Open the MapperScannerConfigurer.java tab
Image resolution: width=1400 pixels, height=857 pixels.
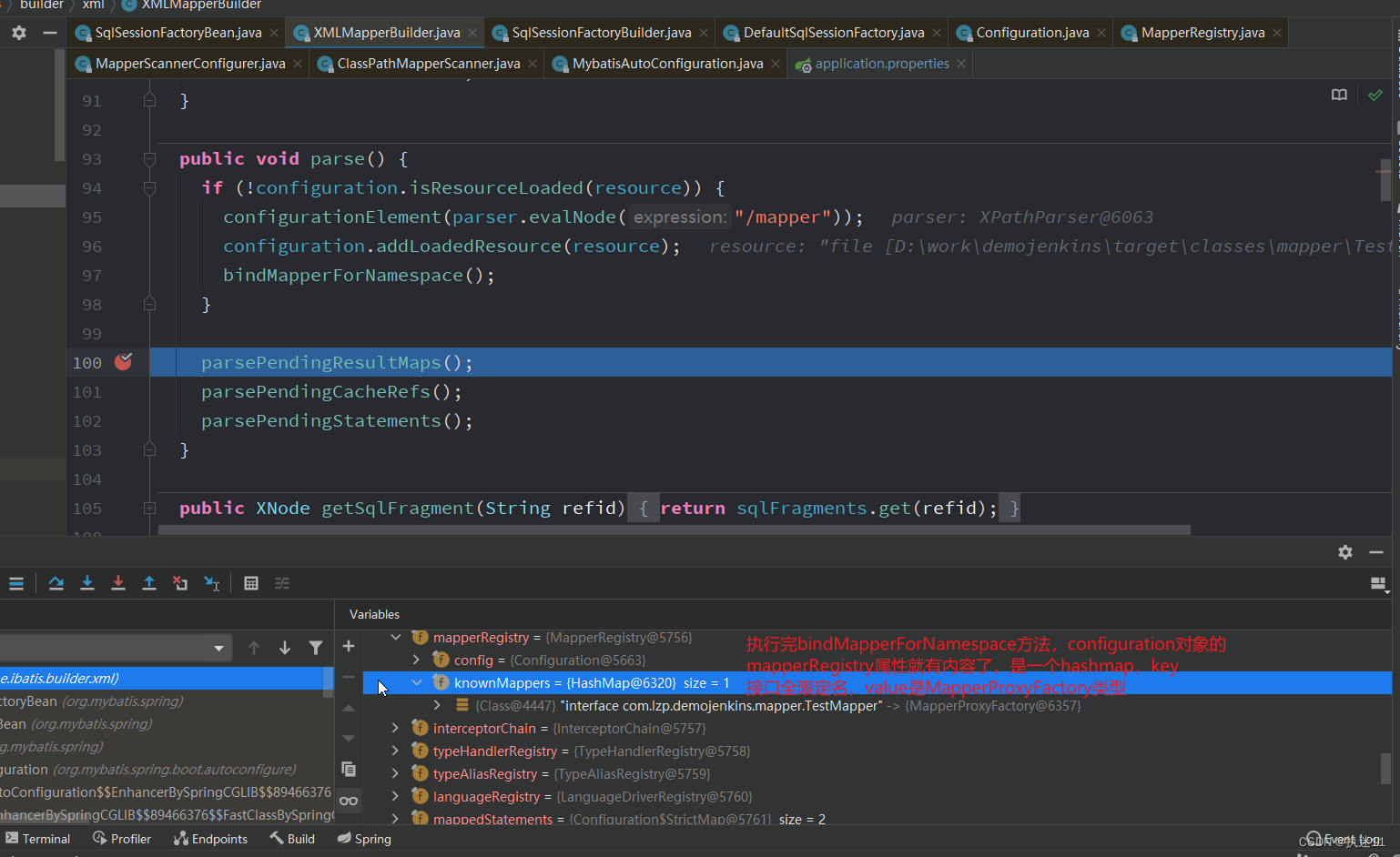pos(190,64)
